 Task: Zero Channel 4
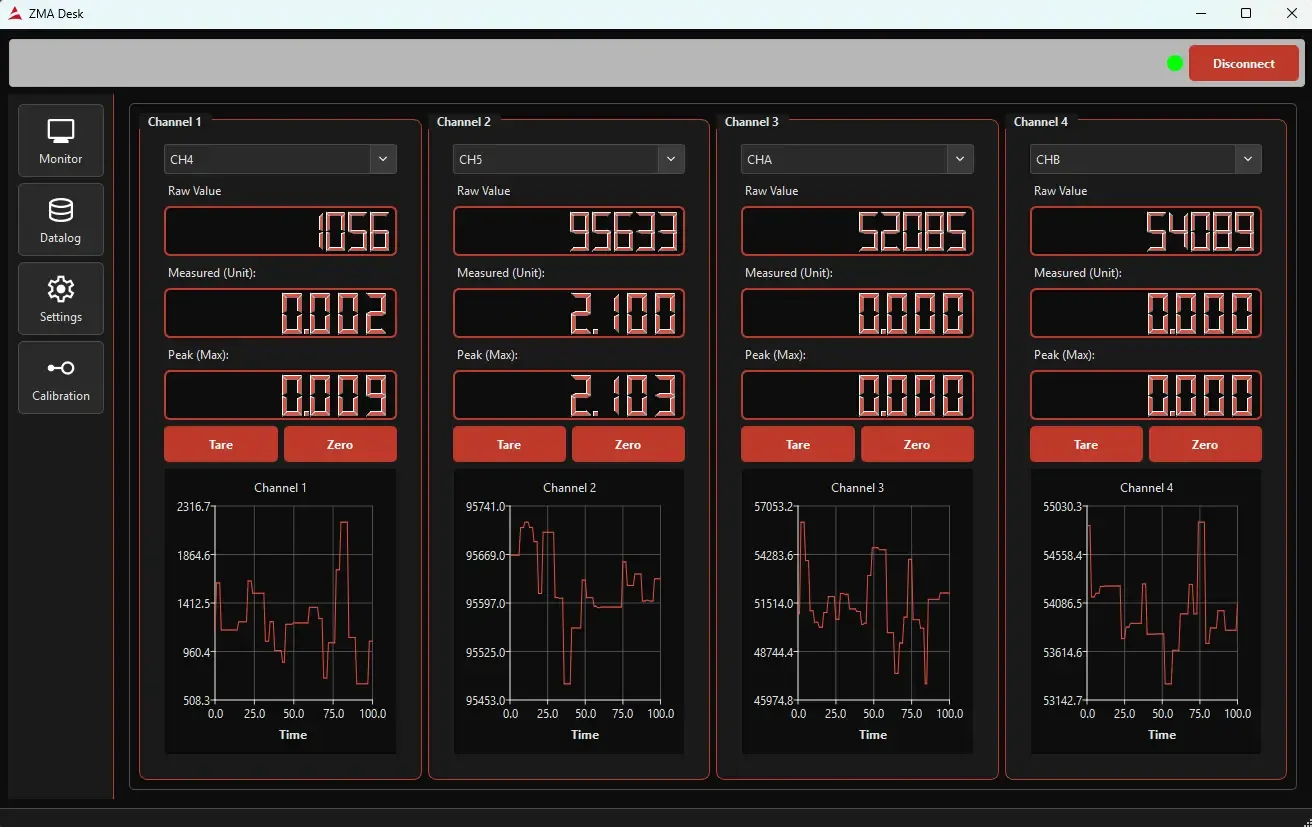[x=1205, y=444]
